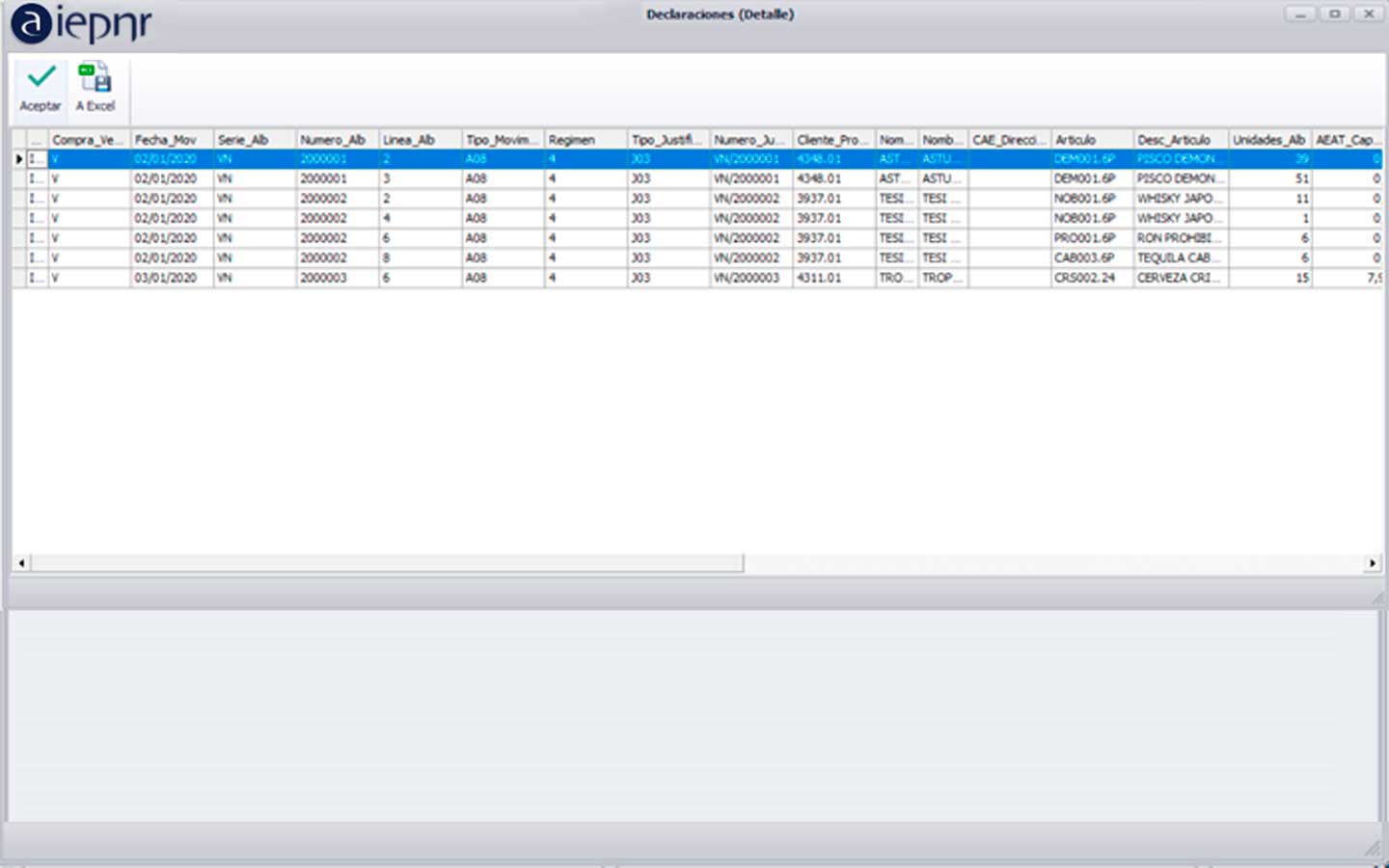Click left arrow of horizontal scrollbar
The height and width of the screenshot is (868, 1389).
pyautogui.click(x=21, y=563)
